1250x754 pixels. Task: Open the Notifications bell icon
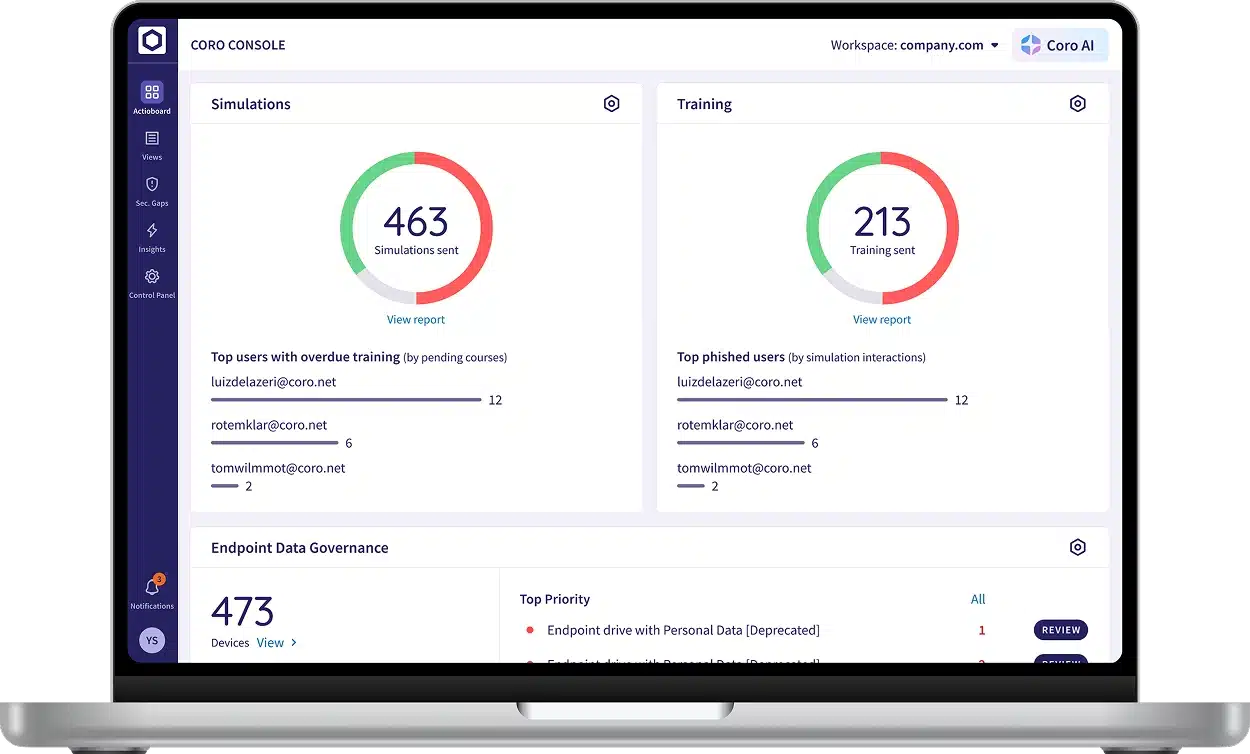152,586
